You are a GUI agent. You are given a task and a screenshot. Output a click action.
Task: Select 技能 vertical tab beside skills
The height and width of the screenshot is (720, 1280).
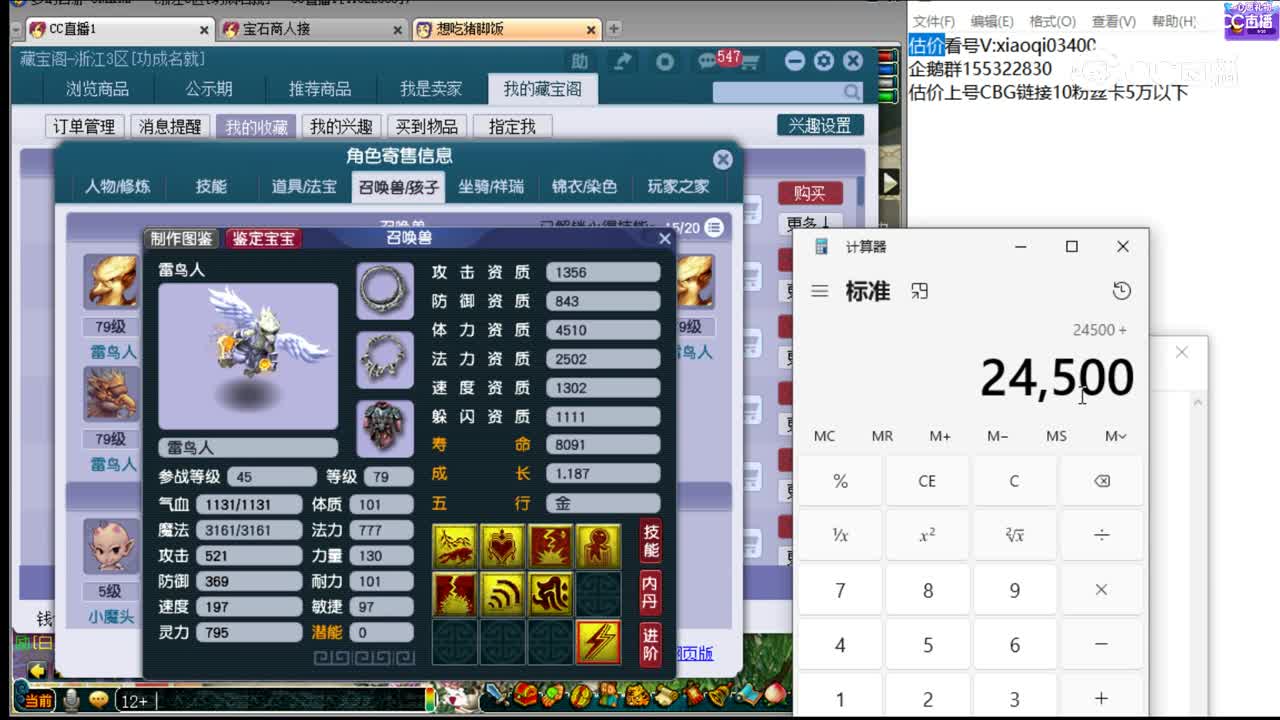651,541
